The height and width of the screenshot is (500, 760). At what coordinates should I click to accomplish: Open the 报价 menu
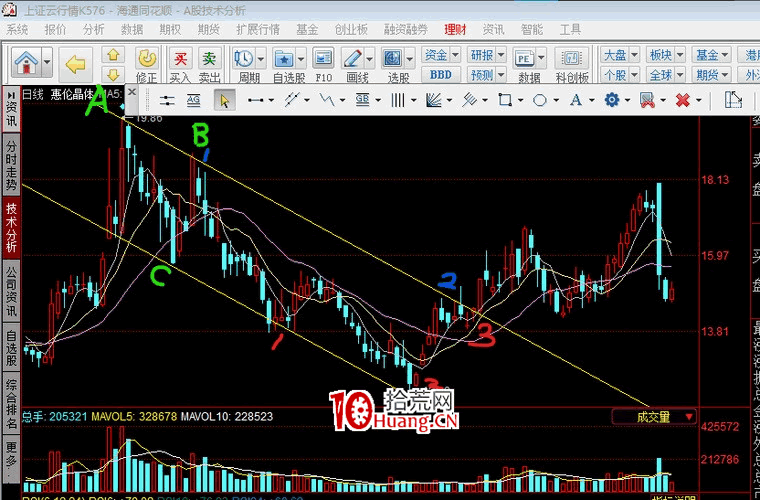point(55,30)
